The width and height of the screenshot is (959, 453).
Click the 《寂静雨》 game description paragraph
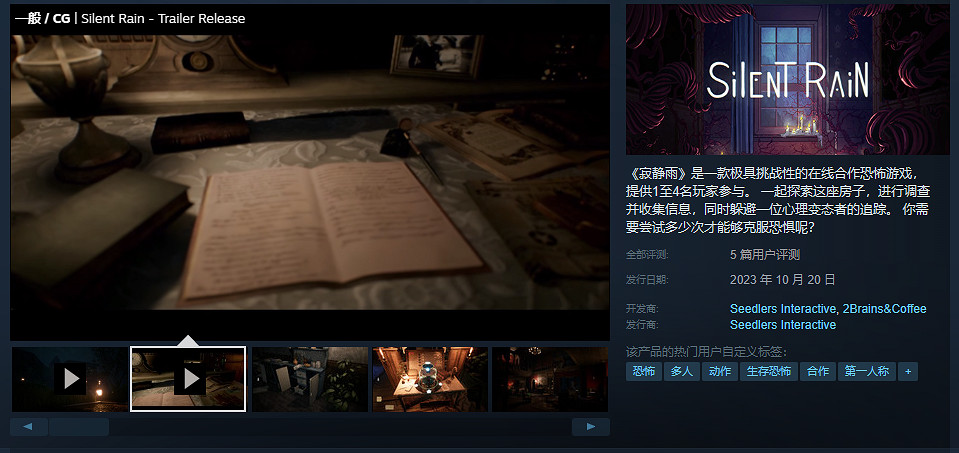click(x=778, y=200)
